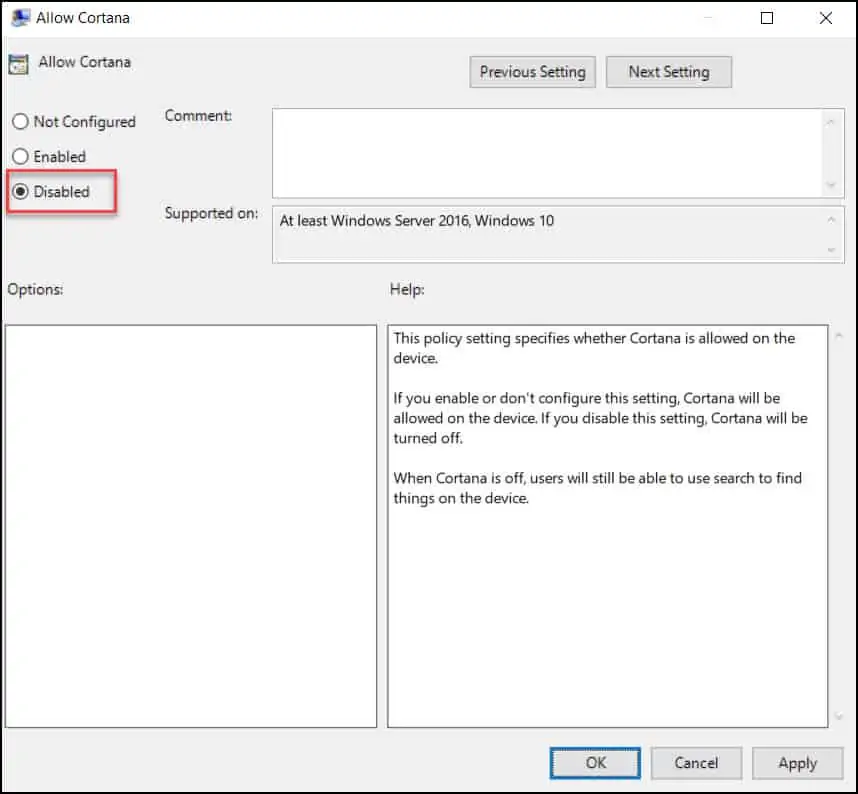Click the Options label
The width and height of the screenshot is (858, 794).
[x=35, y=289]
